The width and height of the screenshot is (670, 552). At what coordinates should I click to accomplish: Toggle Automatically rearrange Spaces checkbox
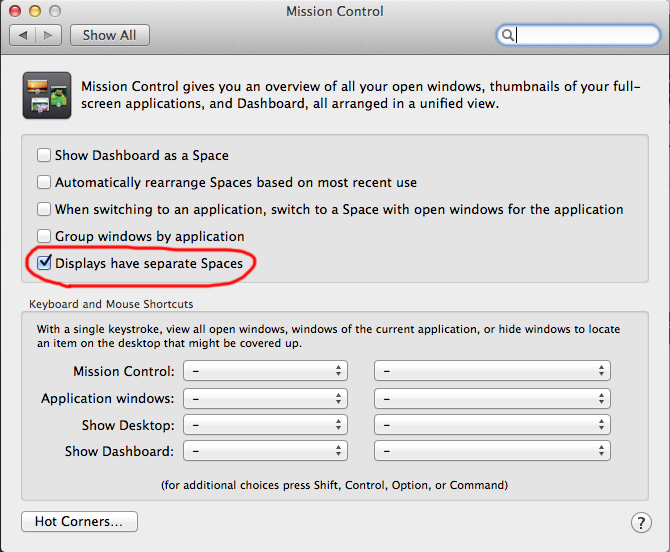pyautogui.click(x=44, y=182)
